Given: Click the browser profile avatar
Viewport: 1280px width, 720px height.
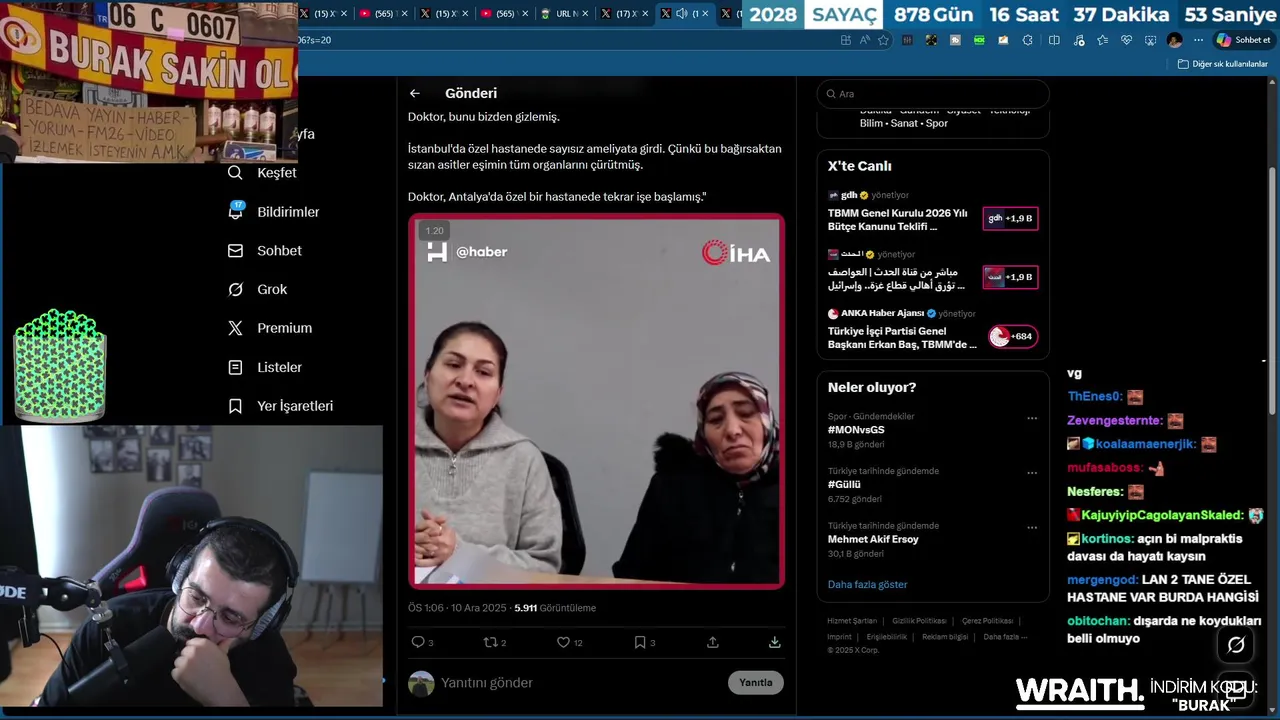Looking at the screenshot, I should (1174, 40).
